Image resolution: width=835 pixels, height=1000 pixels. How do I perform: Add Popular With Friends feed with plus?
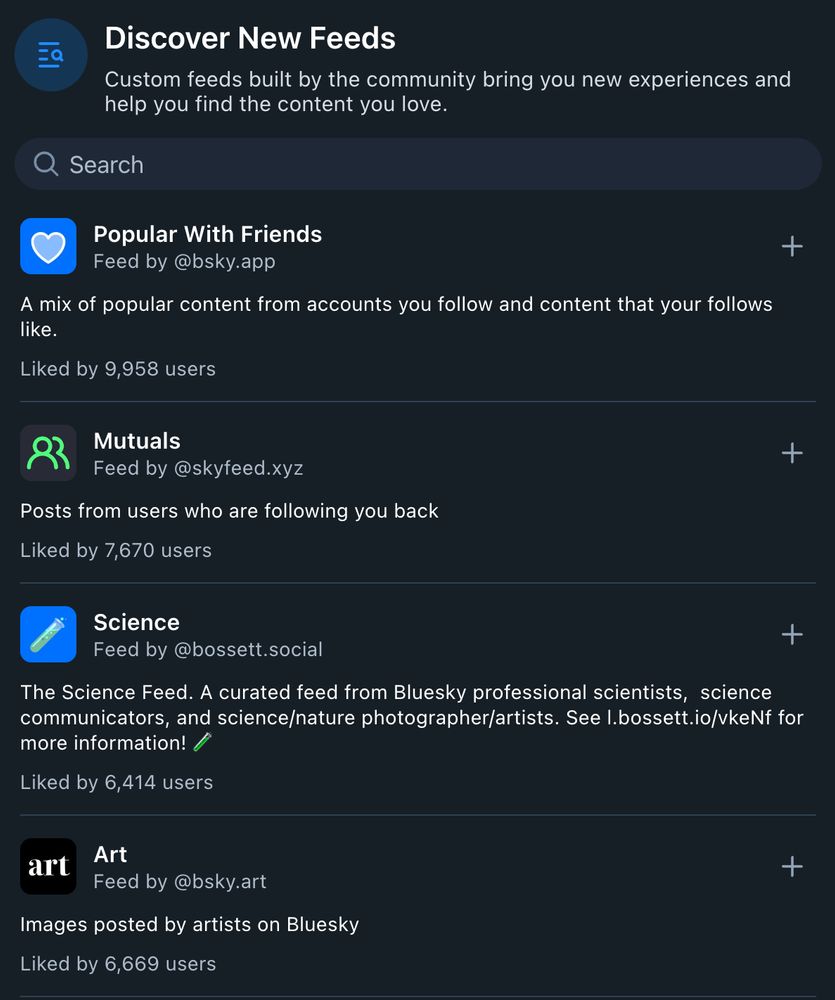(792, 246)
